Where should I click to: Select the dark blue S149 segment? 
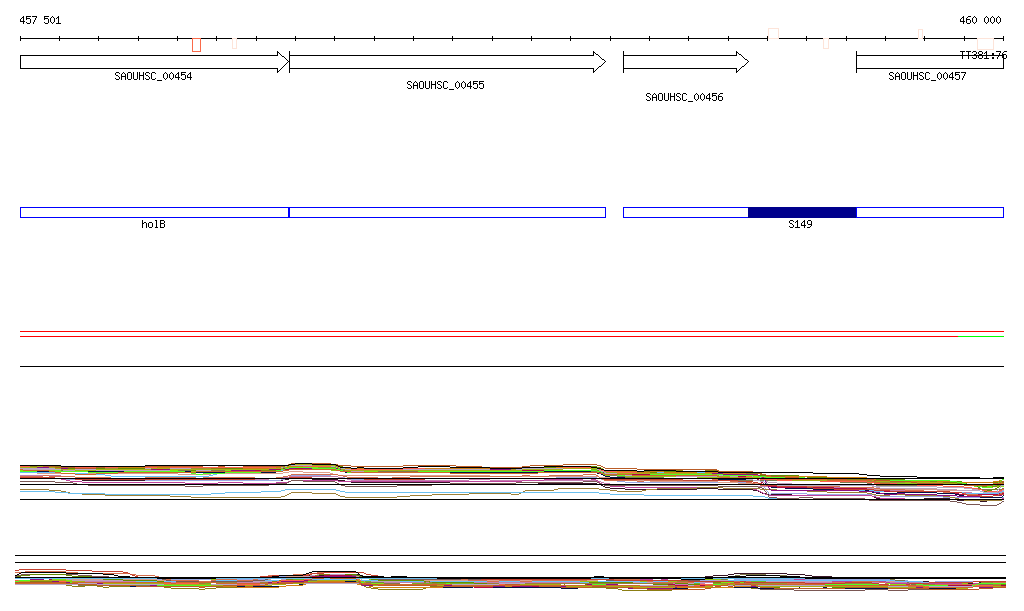click(x=802, y=212)
